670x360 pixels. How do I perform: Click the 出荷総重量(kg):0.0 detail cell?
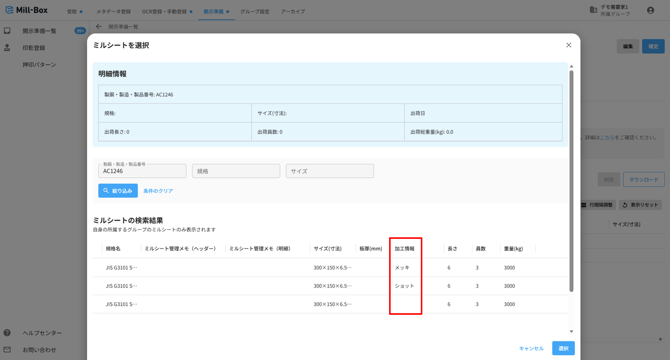tap(483, 132)
